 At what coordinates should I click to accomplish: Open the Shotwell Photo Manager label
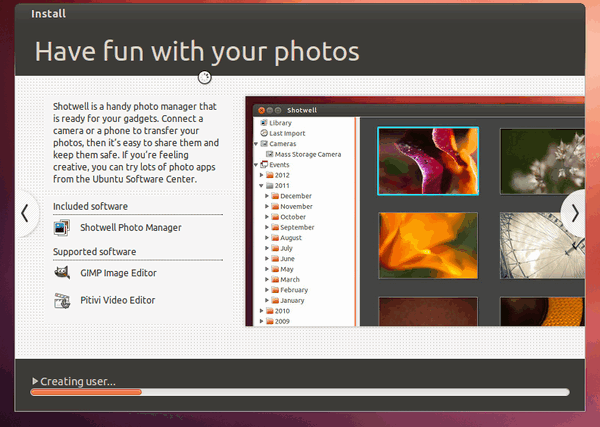(x=130, y=227)
